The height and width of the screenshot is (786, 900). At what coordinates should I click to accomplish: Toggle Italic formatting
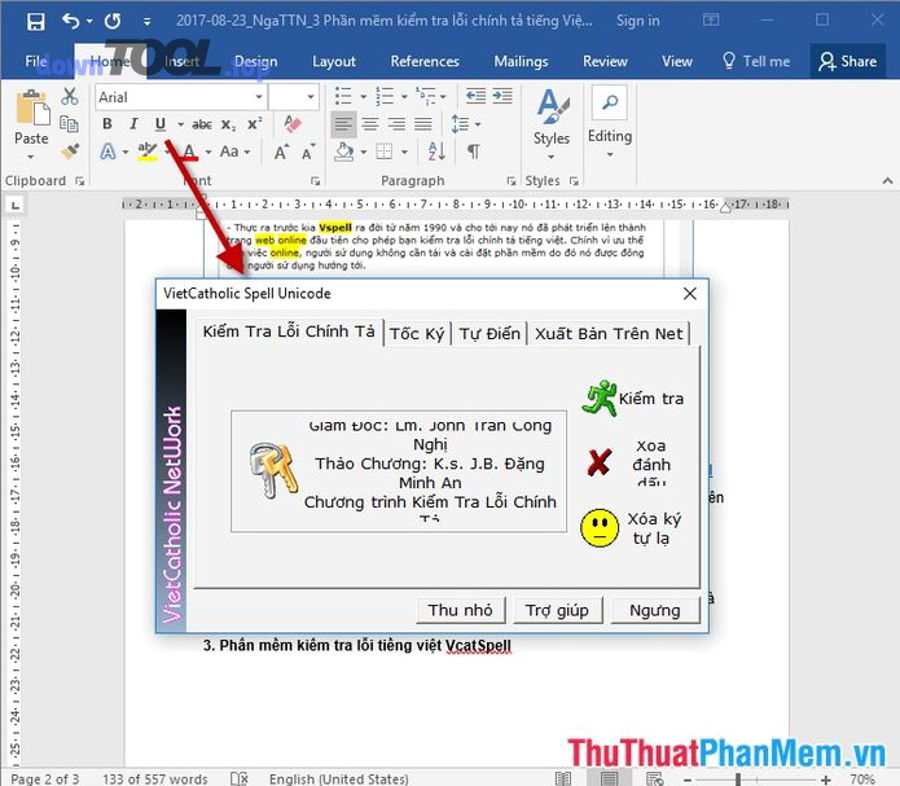[133, 124]
